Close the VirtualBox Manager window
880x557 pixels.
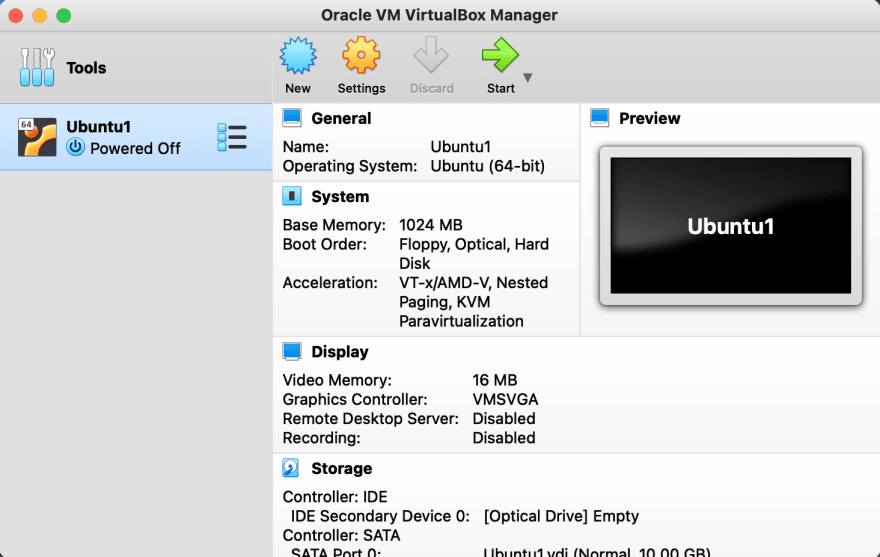click(16, 16)
